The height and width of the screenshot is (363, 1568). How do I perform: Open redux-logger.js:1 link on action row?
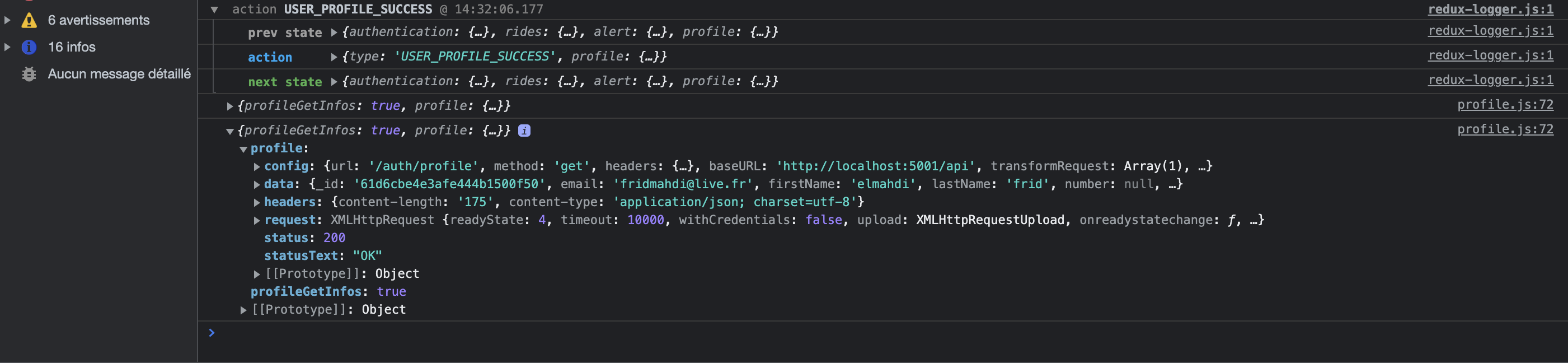pyautogui.click(x=1490, y=55)
